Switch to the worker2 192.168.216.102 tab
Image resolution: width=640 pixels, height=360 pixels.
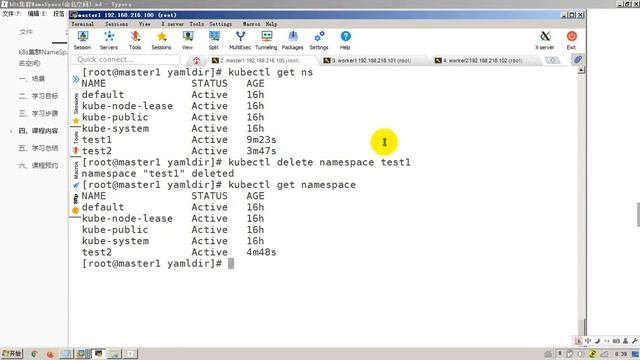(x=483, y=60)
